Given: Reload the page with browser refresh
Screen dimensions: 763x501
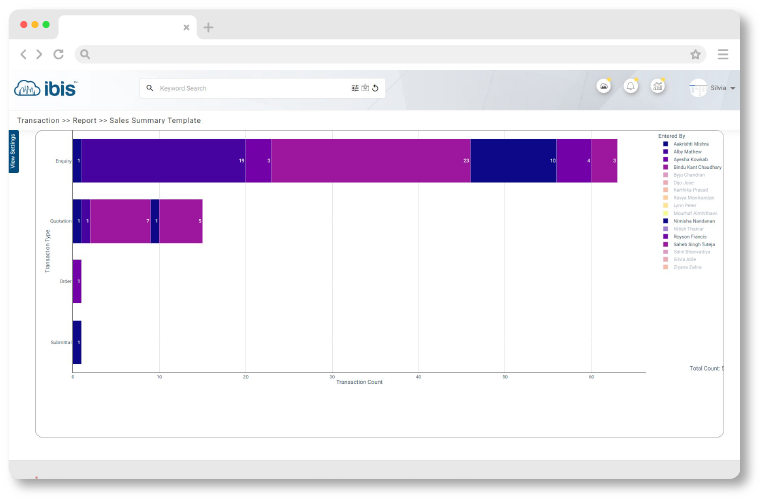Looking at the screenshot, I should 58,54.
